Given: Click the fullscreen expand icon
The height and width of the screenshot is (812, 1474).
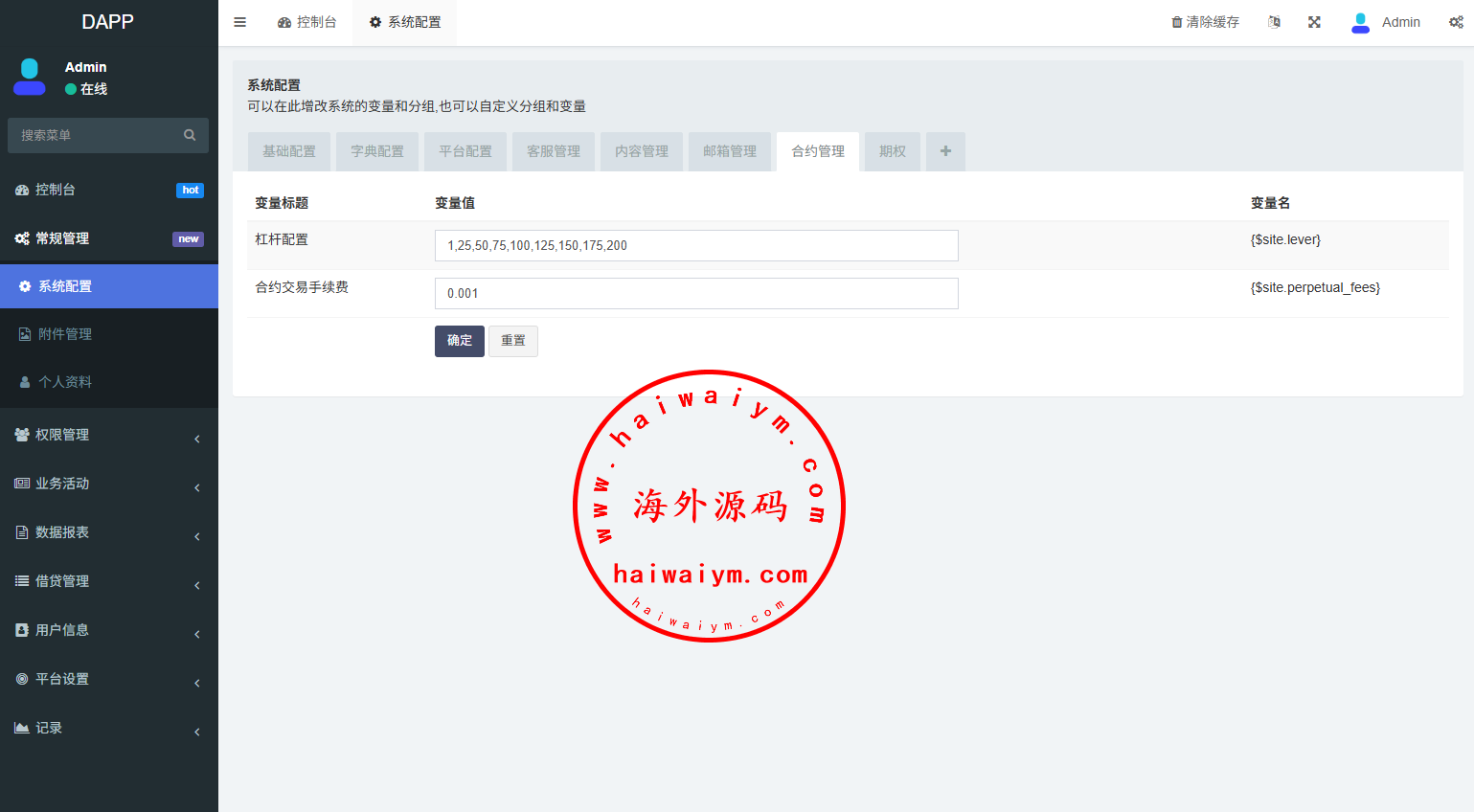Looking at the screenshot, I should tap(1314, 22).
